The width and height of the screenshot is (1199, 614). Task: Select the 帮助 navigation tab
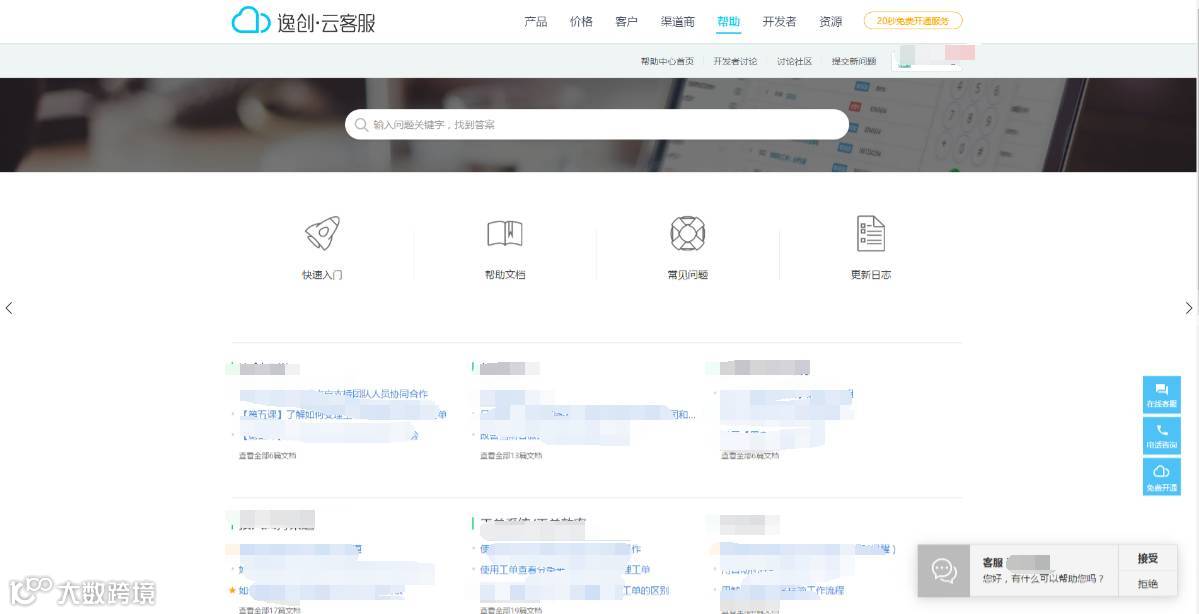(729, 22)
